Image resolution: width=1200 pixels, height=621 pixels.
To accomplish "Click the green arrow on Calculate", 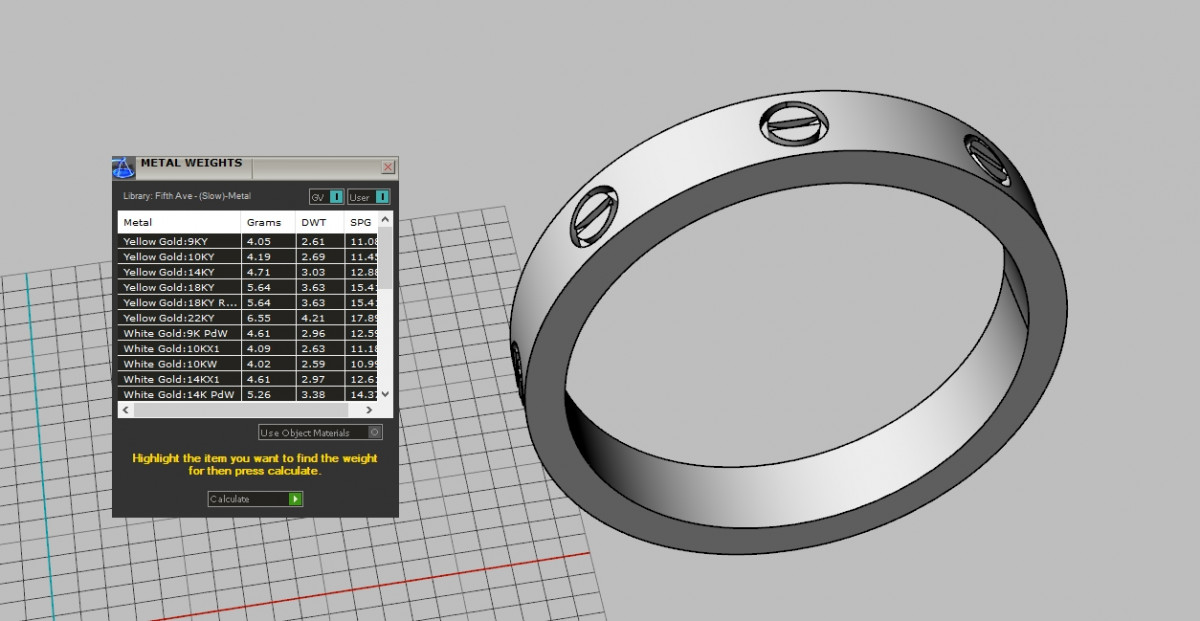I will click(295, 499).
